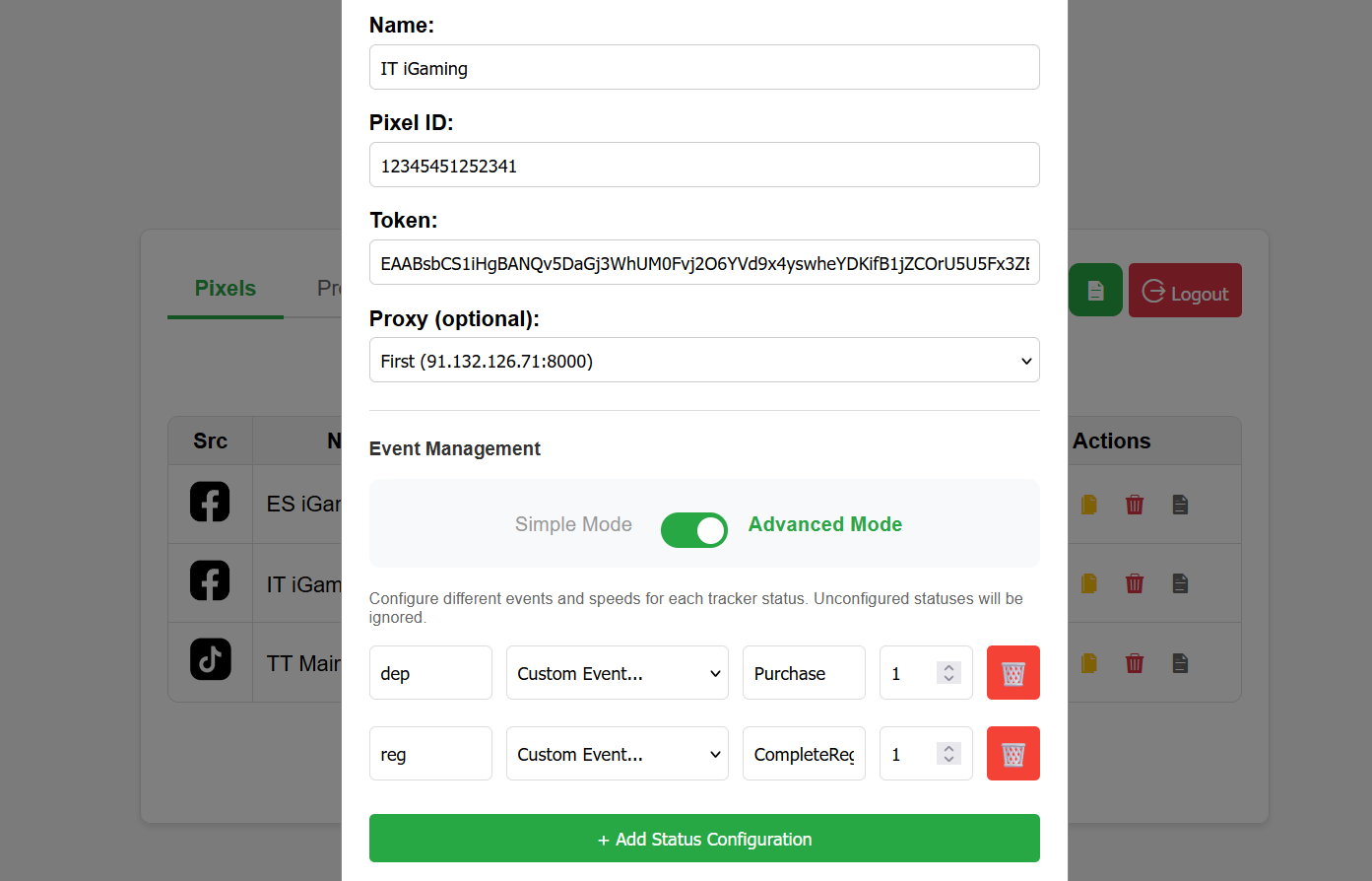The width and height of the screenshot is (1372, 881).
Task: Increment the dep row number stepper
Action: click(948, 667)
